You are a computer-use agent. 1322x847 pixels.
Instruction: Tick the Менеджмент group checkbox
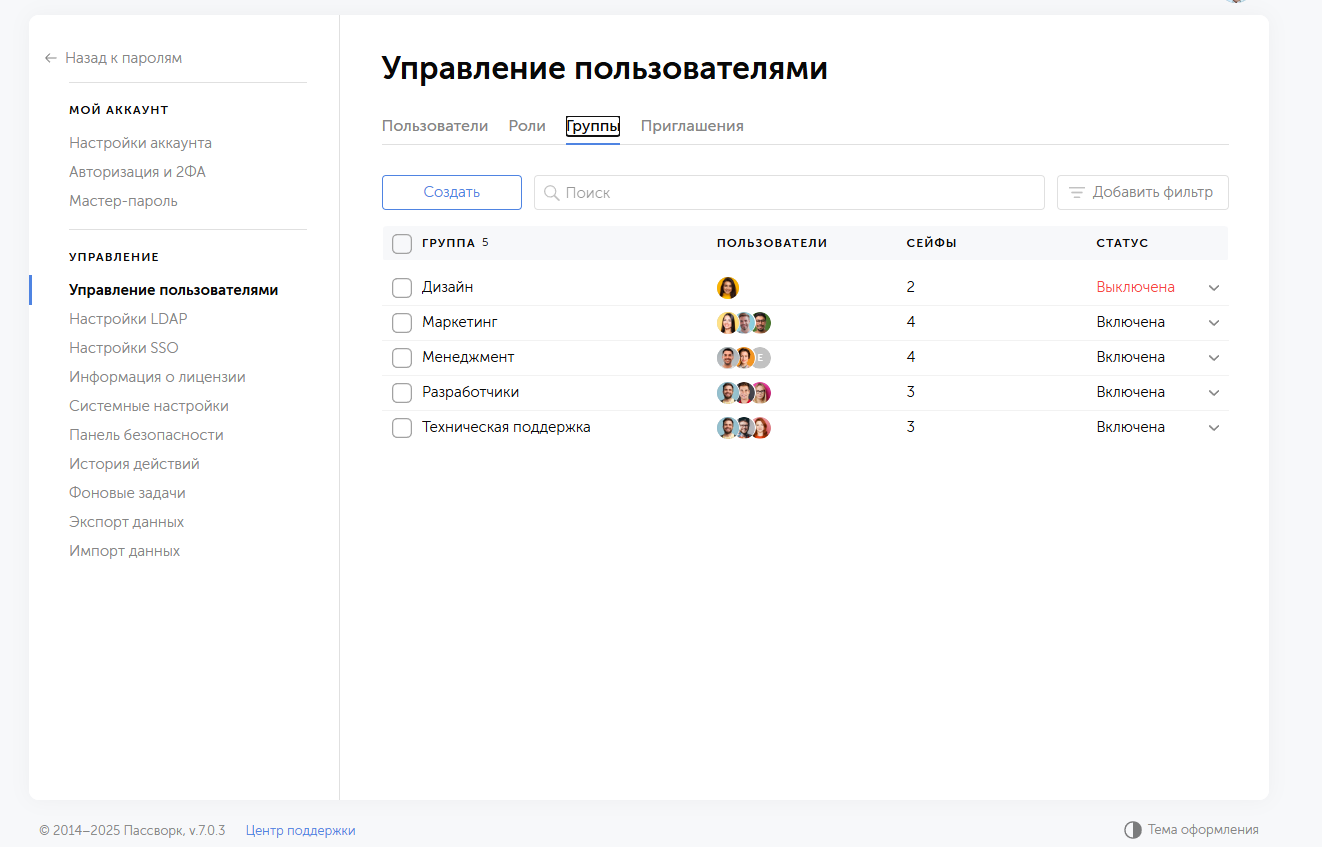coord(402,358)
